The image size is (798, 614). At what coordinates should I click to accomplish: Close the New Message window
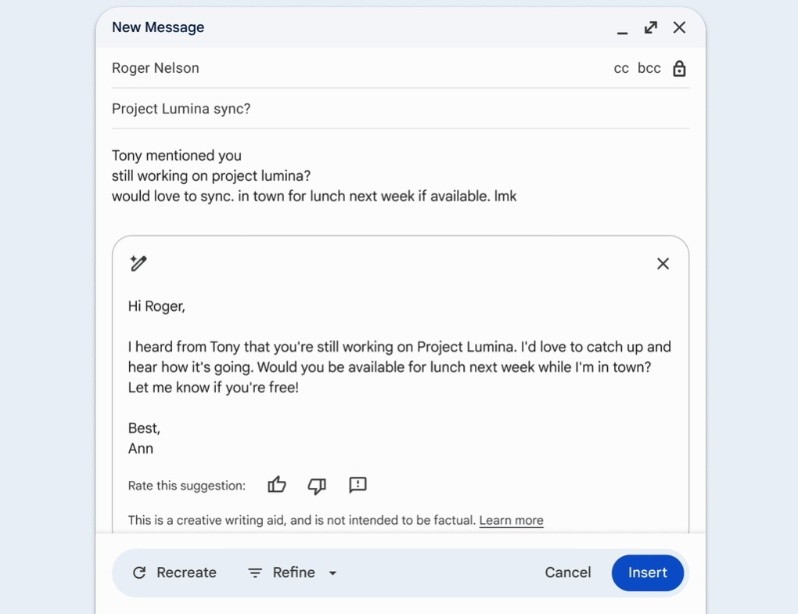680,28
